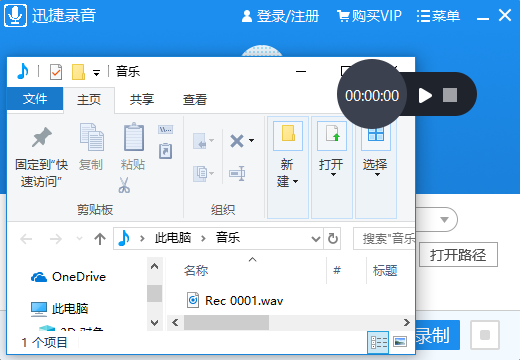Click file list horizontal scrollbar thumb
This screenshot has height=360, width=520.
point(226,322)
